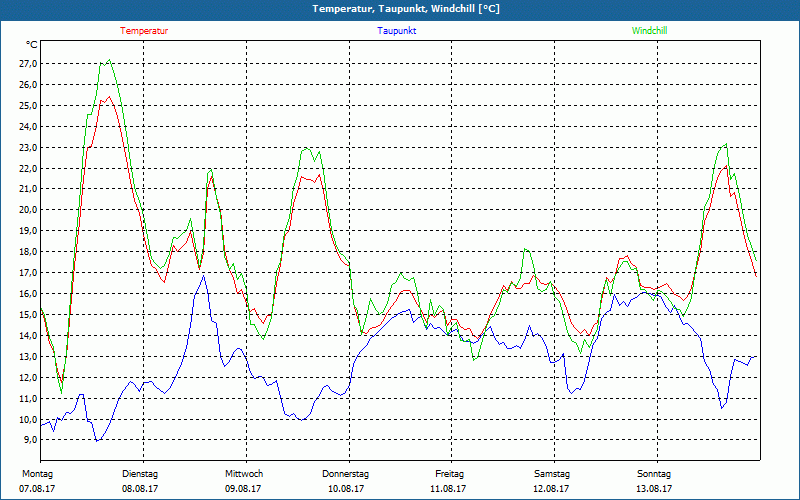
Task: Click the date 12.08.17
Action: coord(551,489)
